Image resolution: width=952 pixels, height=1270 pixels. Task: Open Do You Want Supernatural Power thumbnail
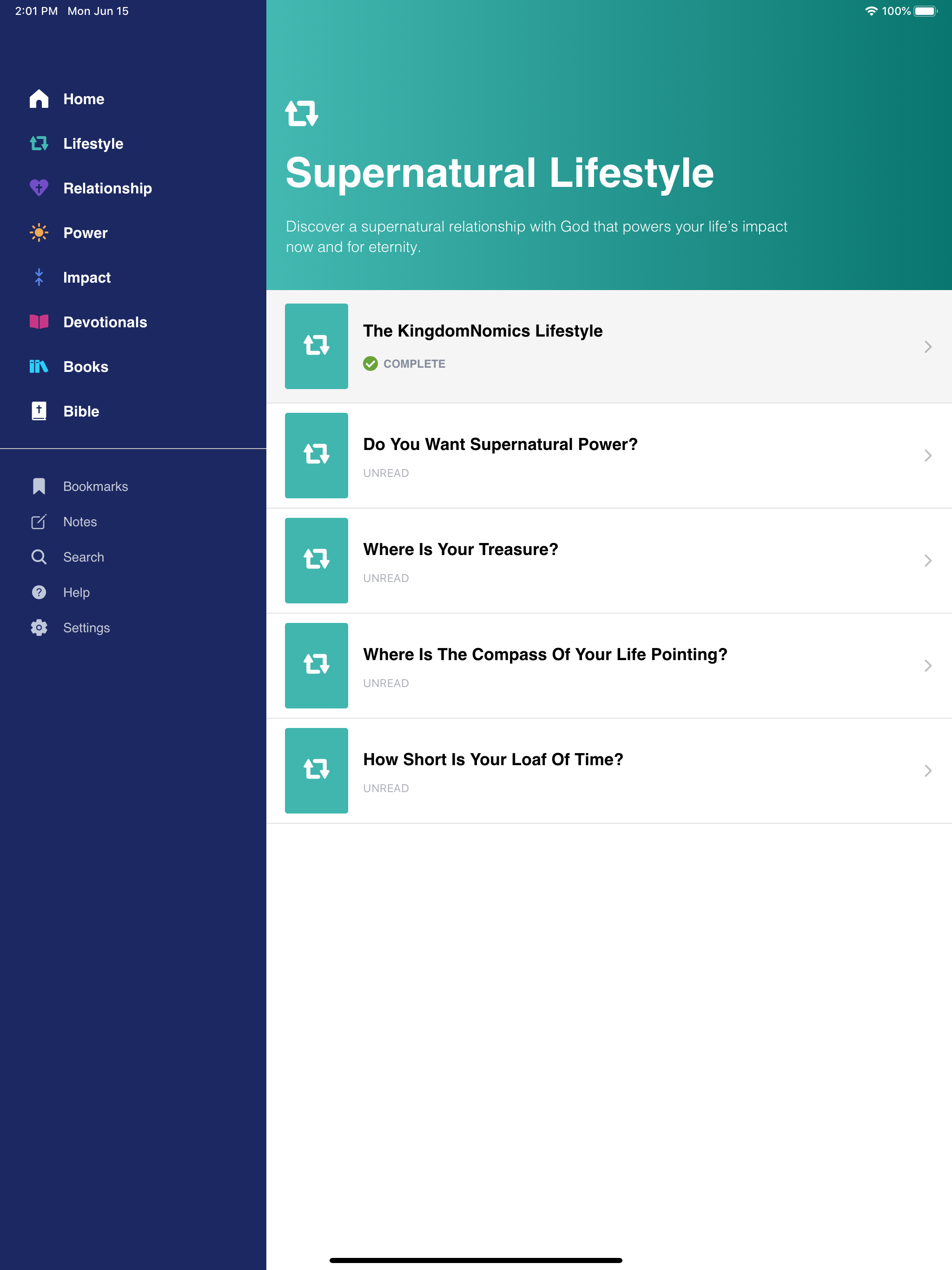tap(317, 455)
